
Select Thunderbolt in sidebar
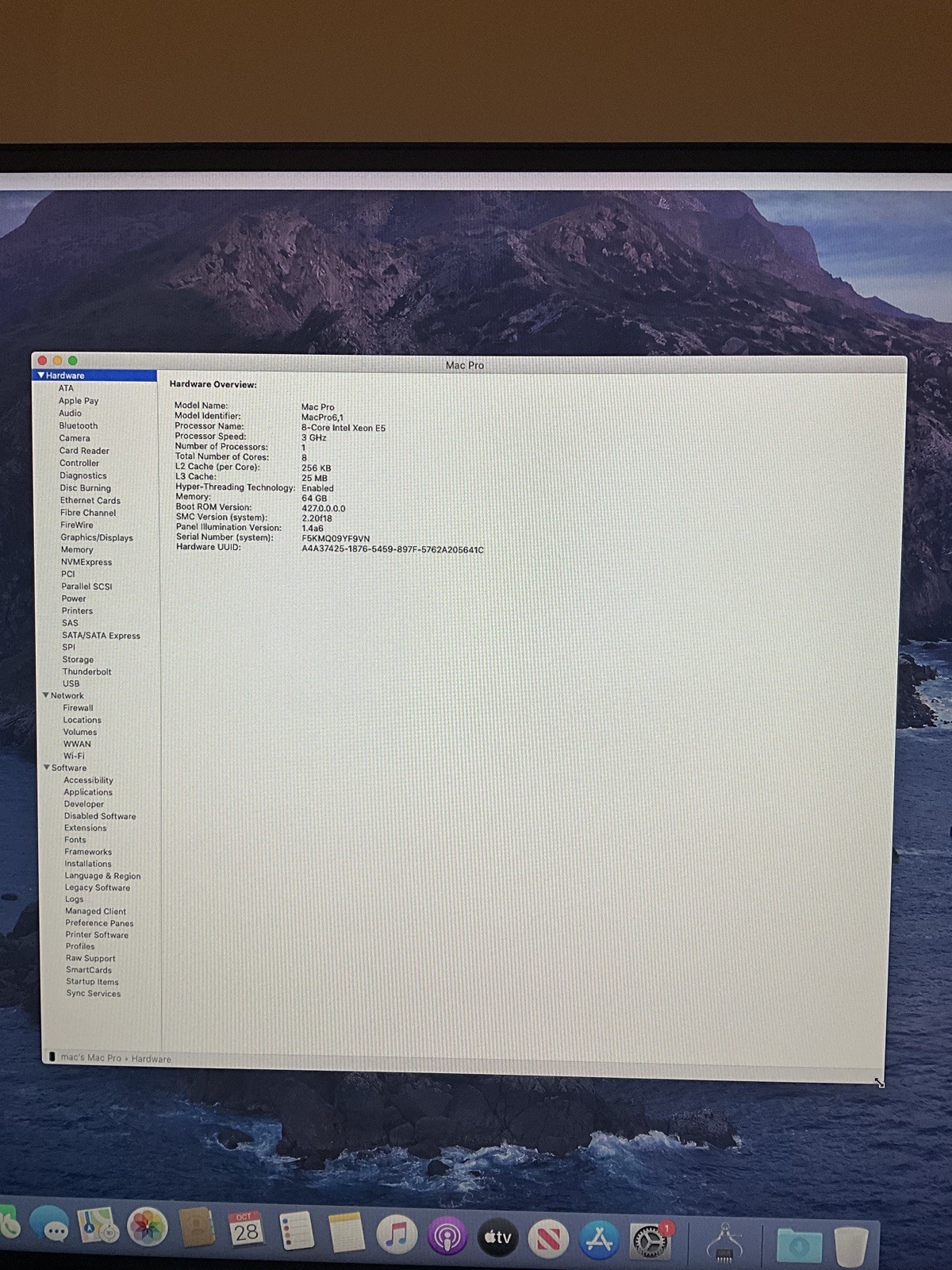coord(86,672)
